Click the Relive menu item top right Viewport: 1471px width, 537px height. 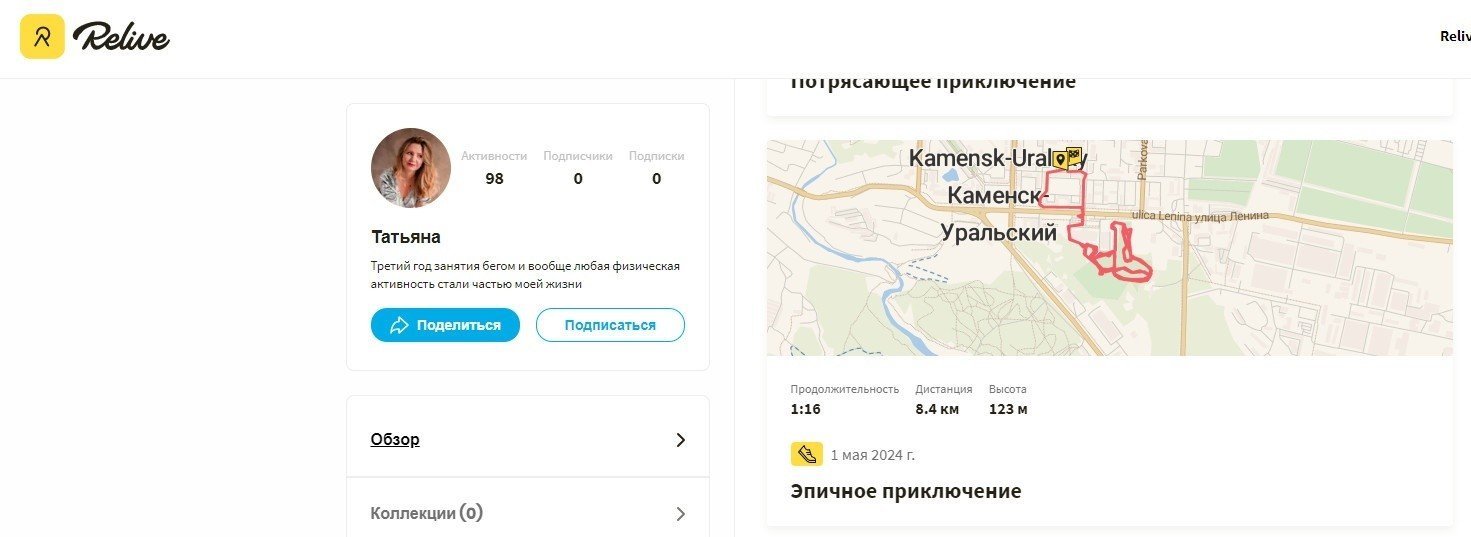click(x=1455, y=36)
